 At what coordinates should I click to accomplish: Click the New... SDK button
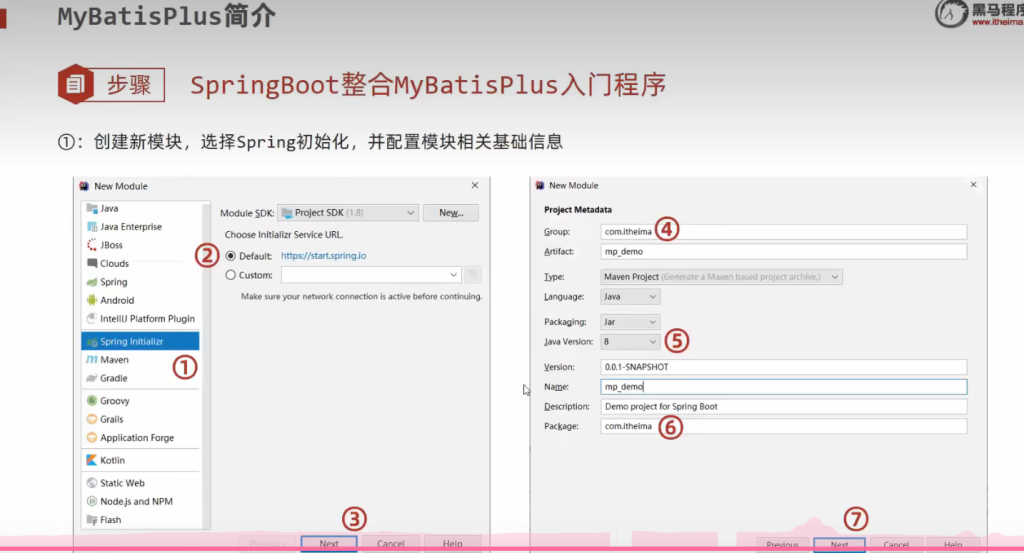(x=450, y=213)
